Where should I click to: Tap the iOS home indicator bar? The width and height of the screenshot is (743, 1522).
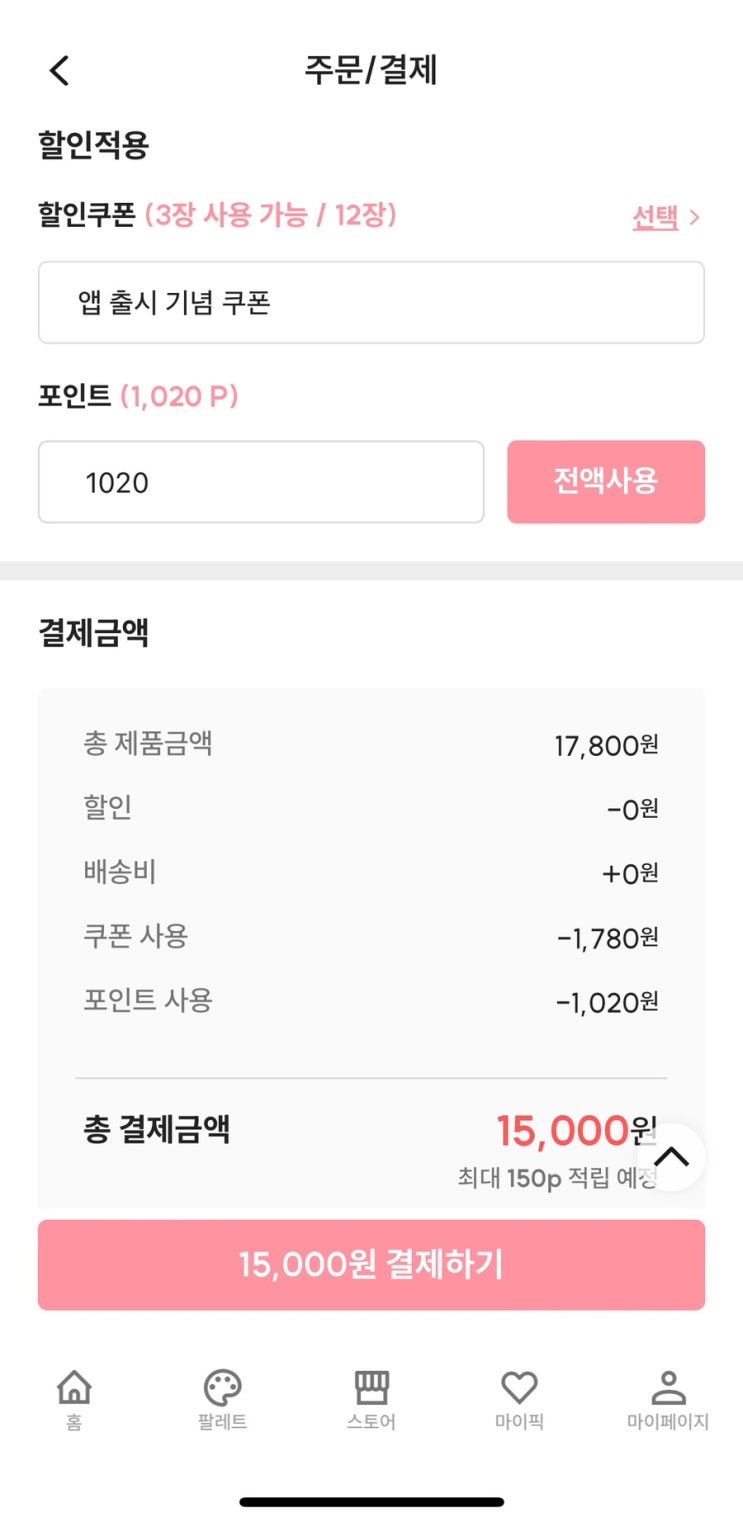click(x=371, y=1501)
